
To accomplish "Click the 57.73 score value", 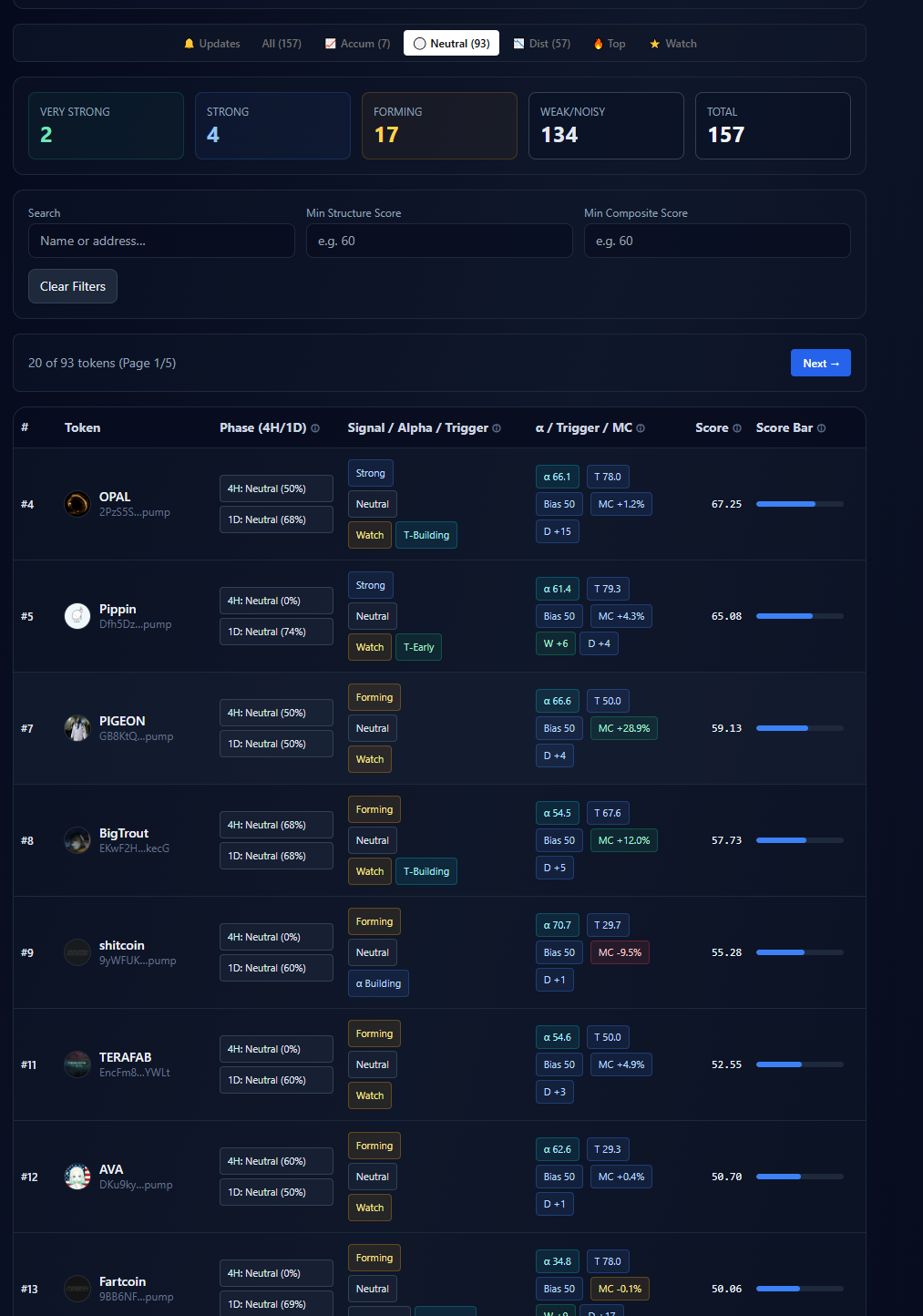I will [726, 840].
